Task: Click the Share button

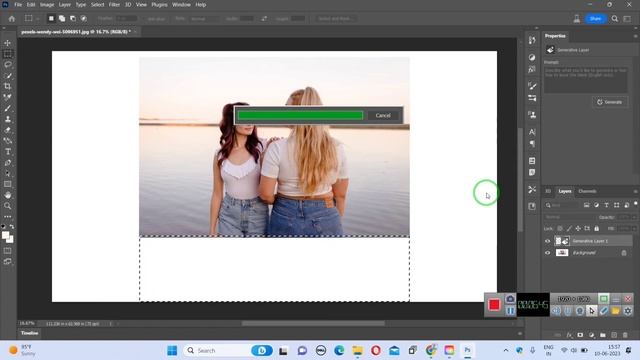Action: [x=595, y=19]
